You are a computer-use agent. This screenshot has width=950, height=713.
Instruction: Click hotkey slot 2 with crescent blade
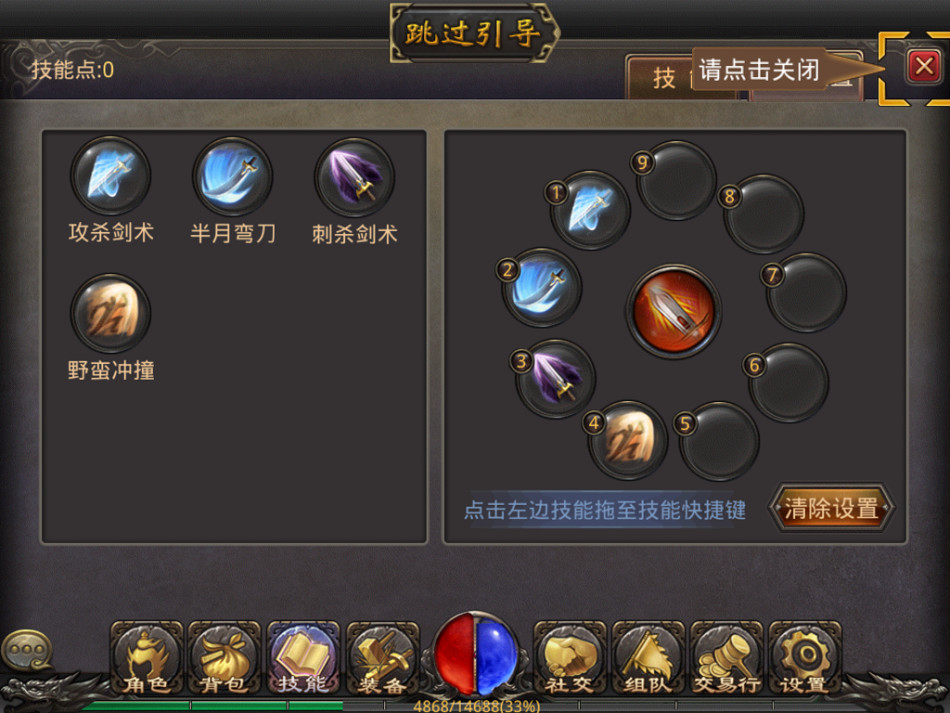pos(541,287)
